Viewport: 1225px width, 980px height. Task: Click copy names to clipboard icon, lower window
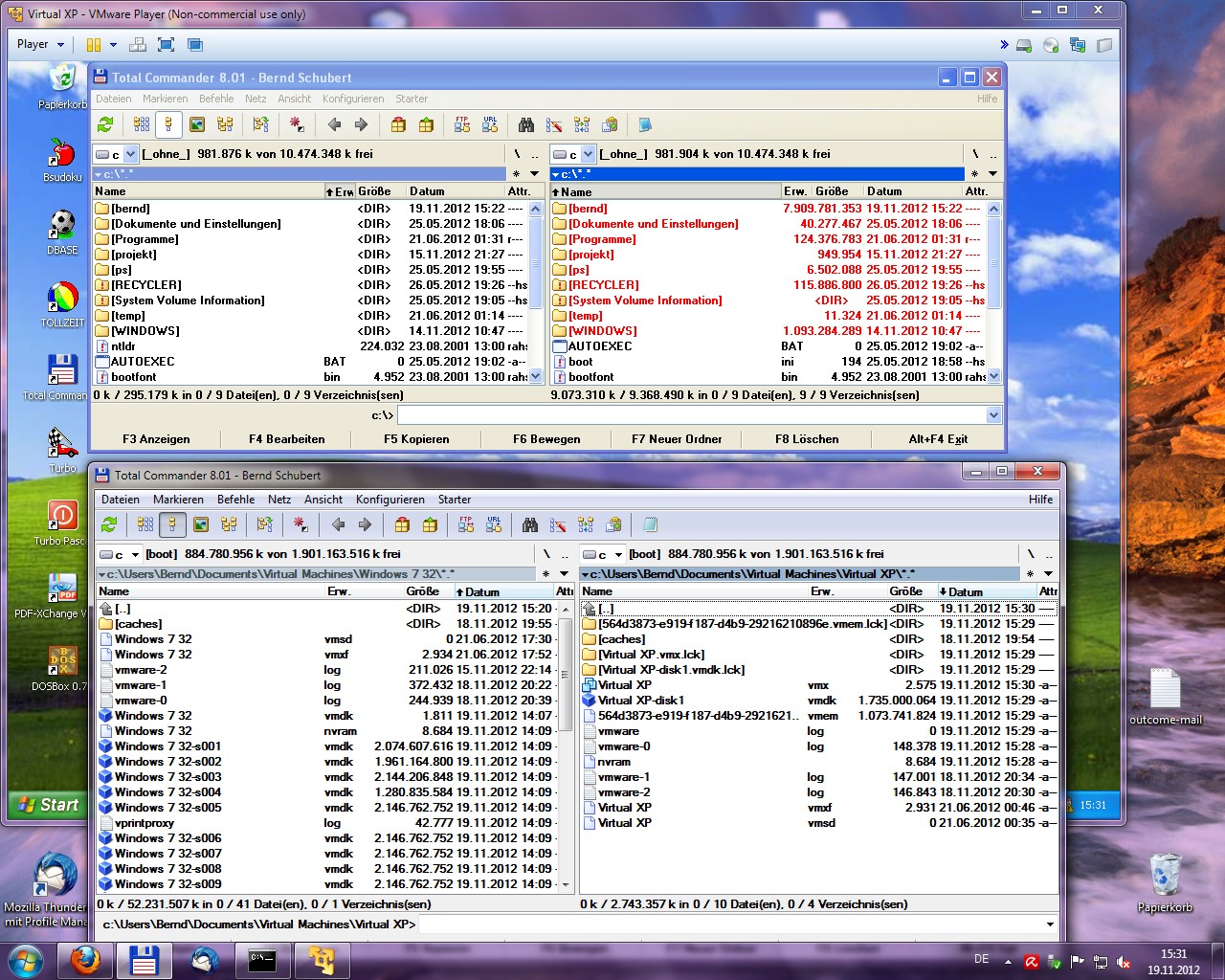(x=613, y=524)
